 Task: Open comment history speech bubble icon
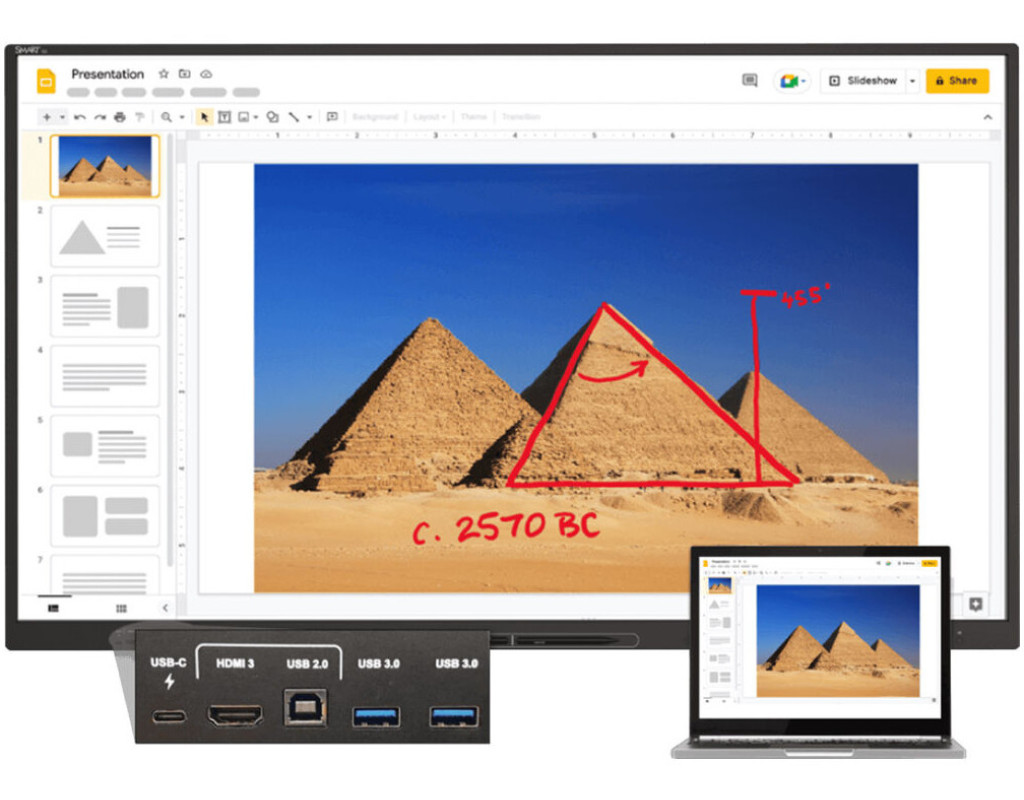(749, 81)
